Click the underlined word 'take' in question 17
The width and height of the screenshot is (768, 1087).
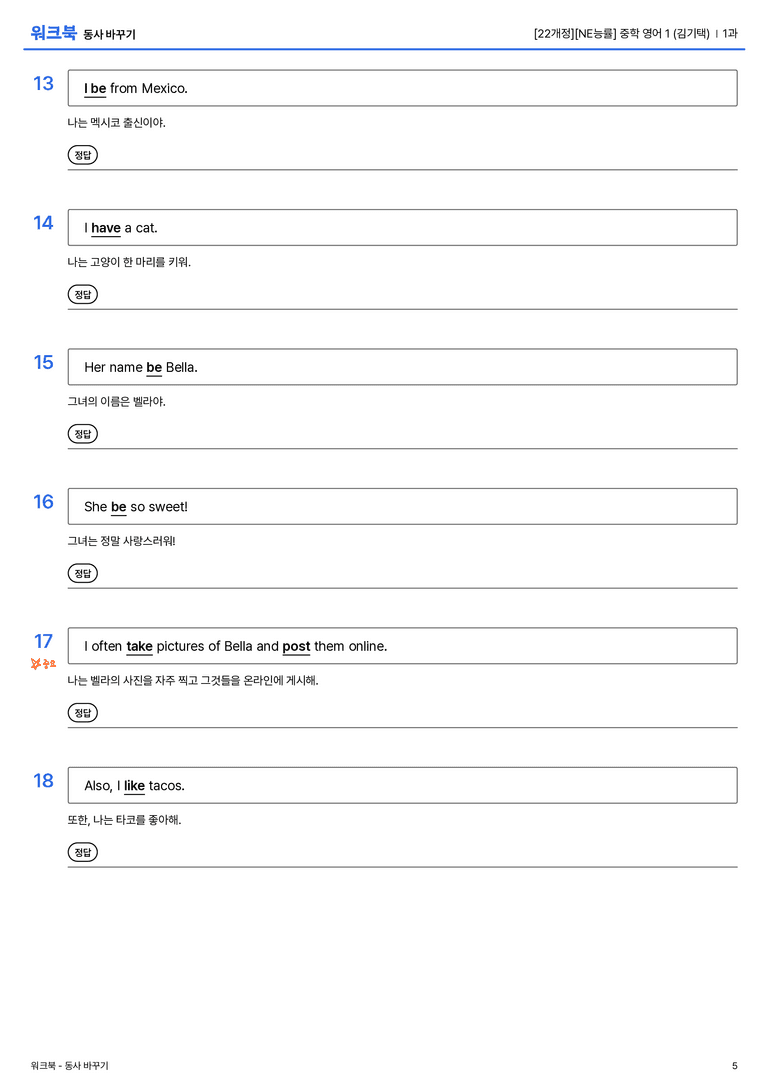[x=139, y=646]
